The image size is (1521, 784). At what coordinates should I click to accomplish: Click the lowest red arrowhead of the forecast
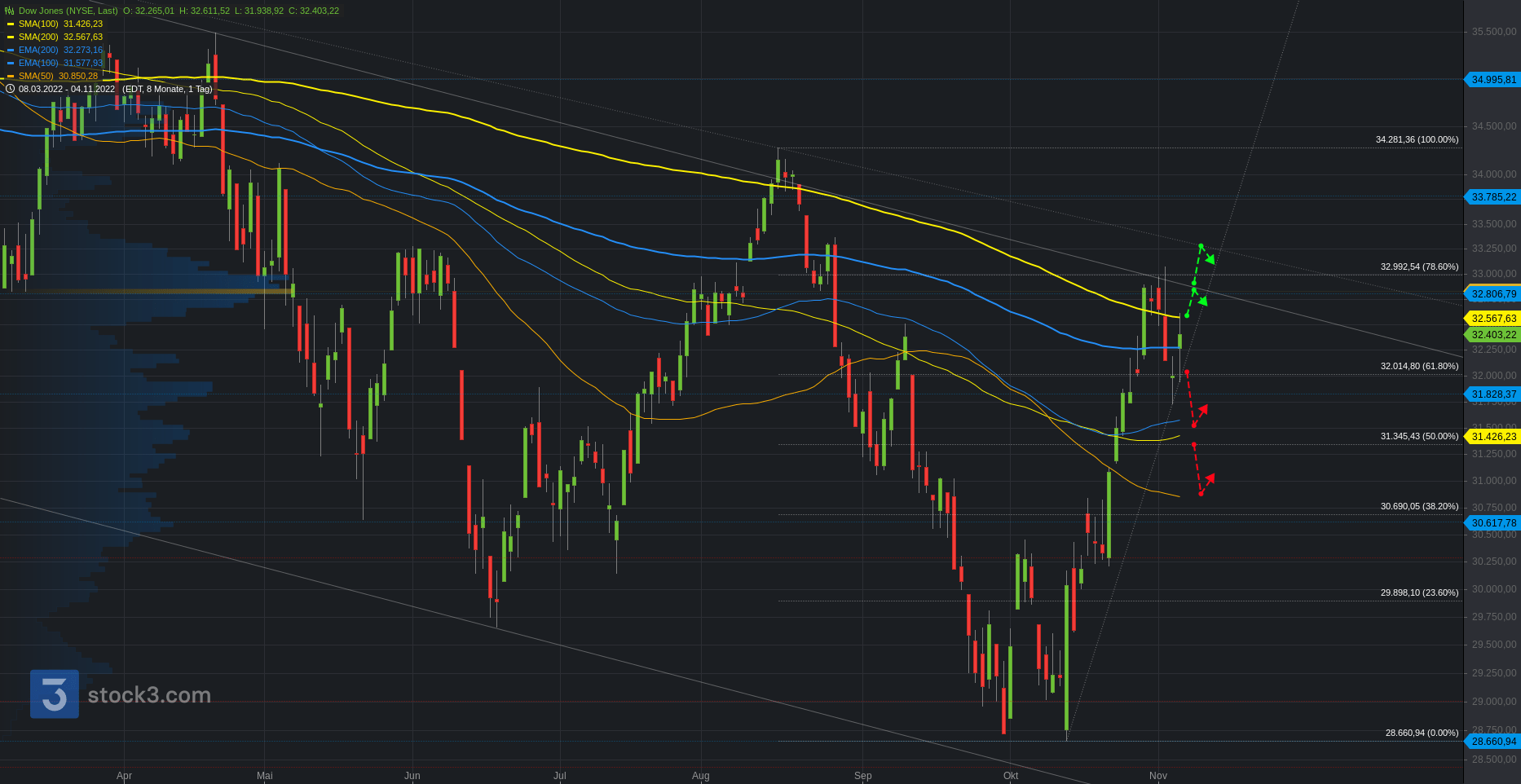click(x=1210, y=478)
